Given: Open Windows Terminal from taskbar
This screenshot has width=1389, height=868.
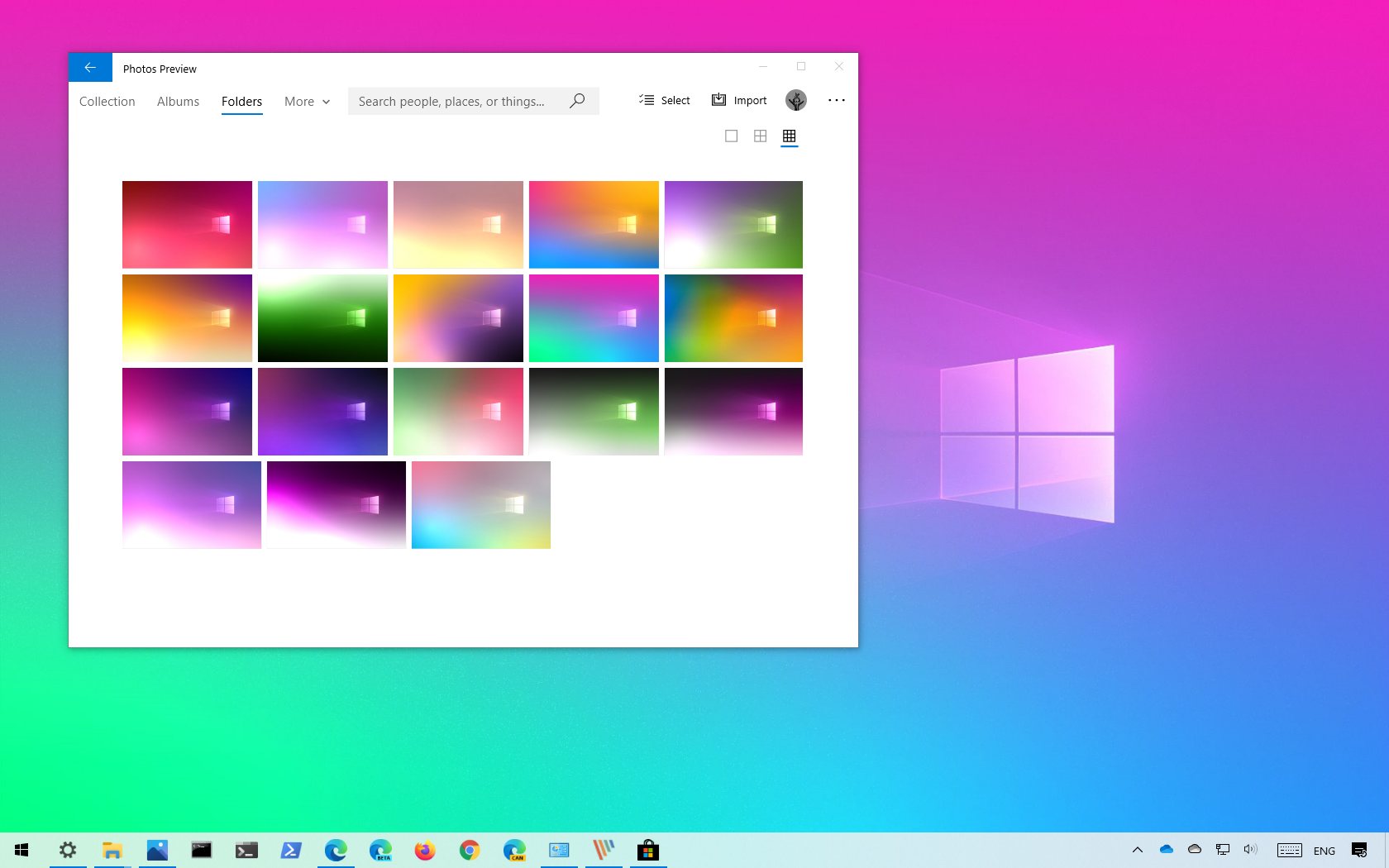Looking at the screenshot, I should click(x=246, y=850).
